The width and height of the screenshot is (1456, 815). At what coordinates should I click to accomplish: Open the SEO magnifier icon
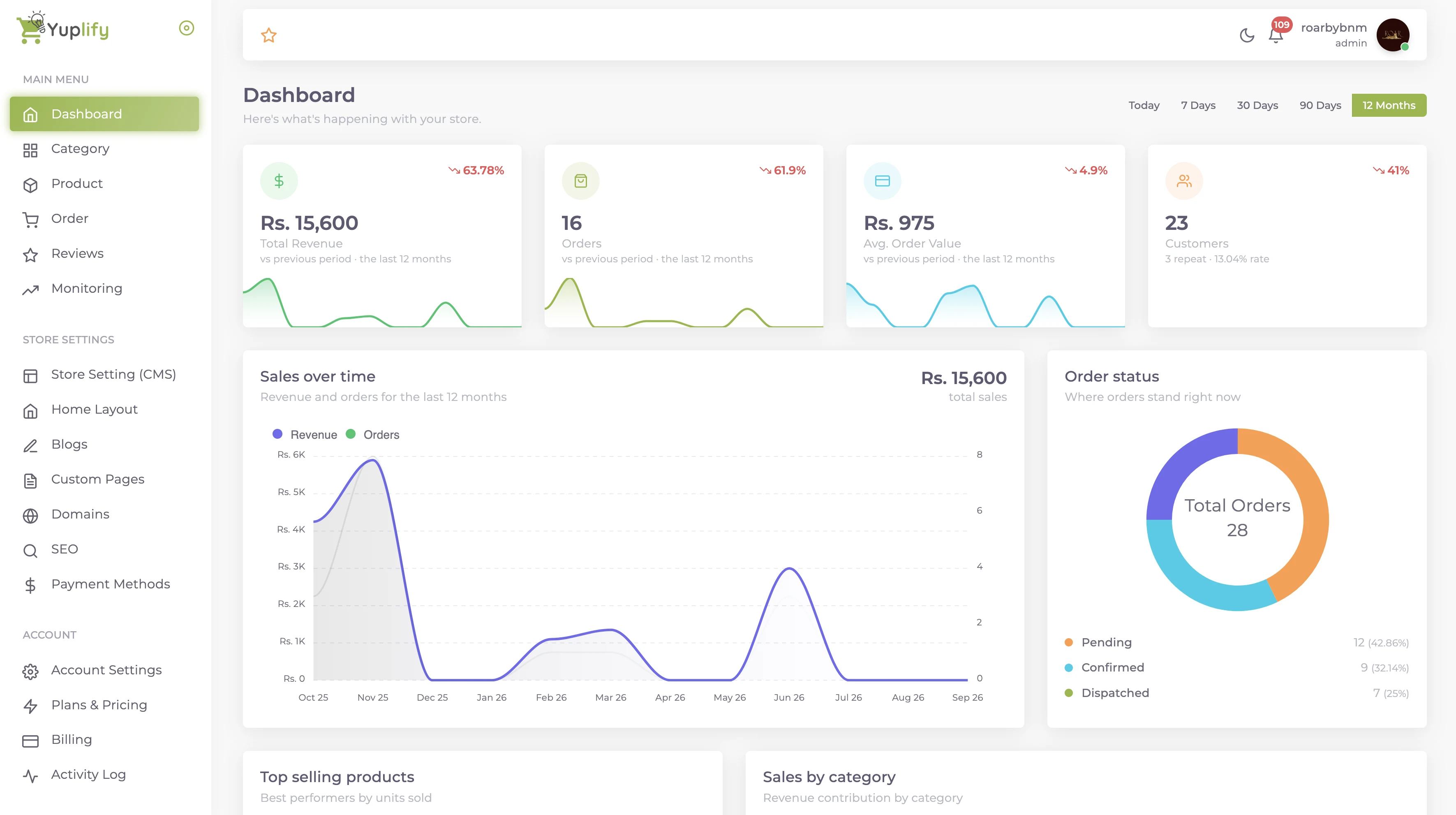(x=30, y=550)
